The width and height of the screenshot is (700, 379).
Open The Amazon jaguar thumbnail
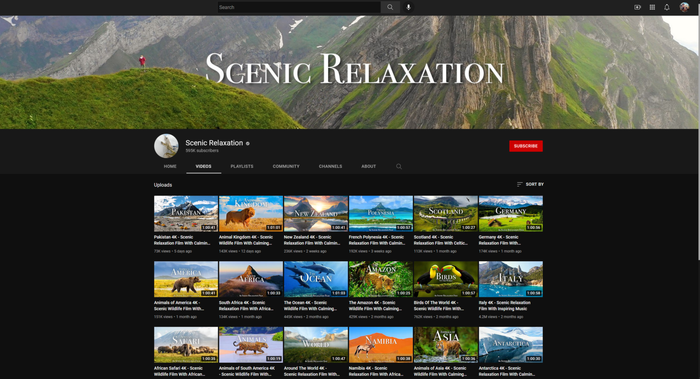pyautogui.click(x=381, y=279)
